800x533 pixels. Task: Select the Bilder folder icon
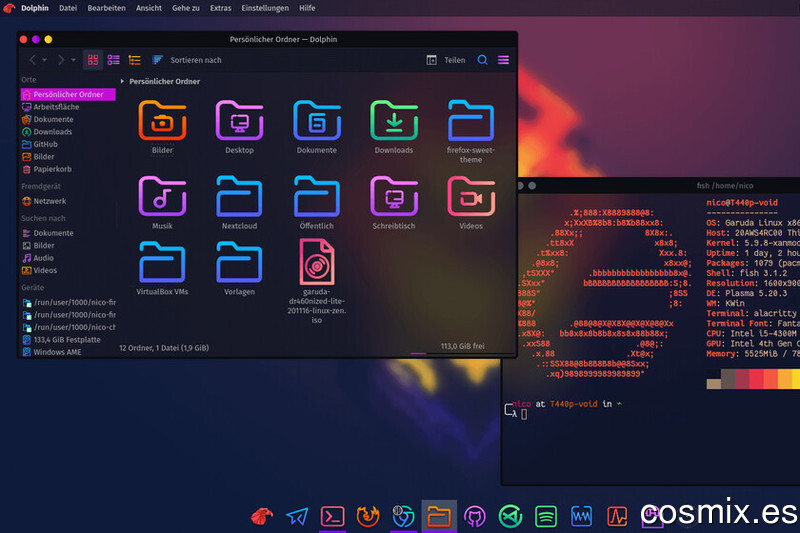click(x=162, y=120)
